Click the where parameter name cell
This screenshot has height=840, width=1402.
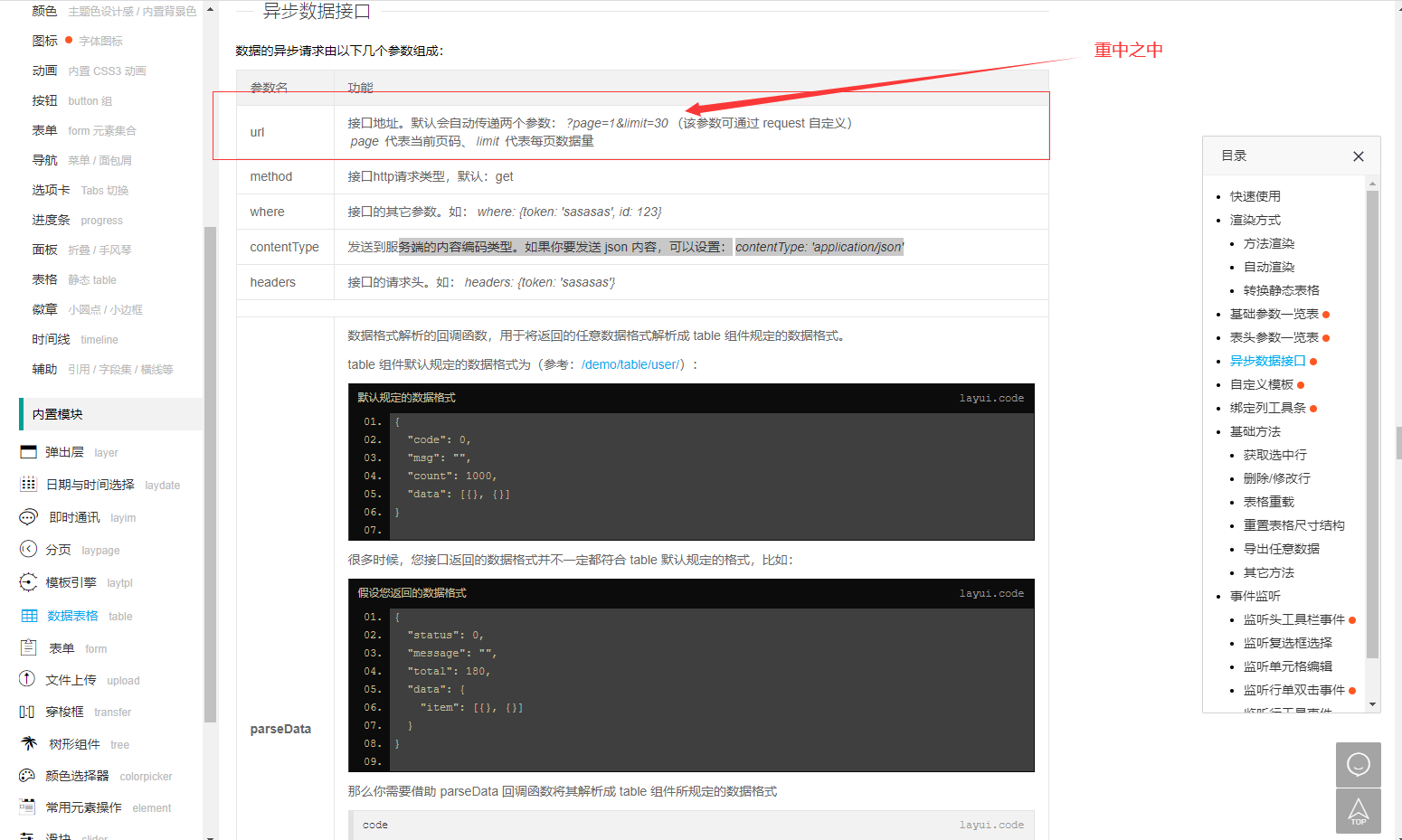(x=285, y=212)
